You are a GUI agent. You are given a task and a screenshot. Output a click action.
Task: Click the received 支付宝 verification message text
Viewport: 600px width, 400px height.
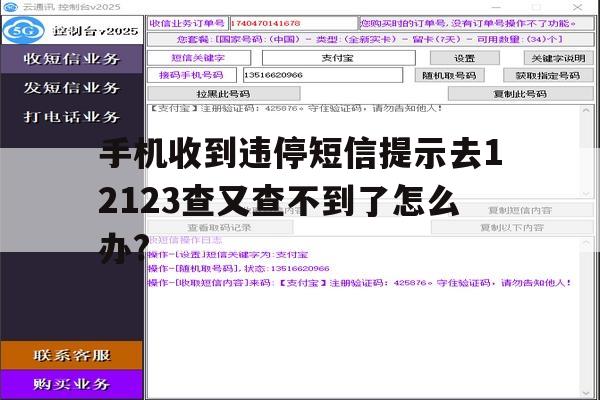pos(295,109)
